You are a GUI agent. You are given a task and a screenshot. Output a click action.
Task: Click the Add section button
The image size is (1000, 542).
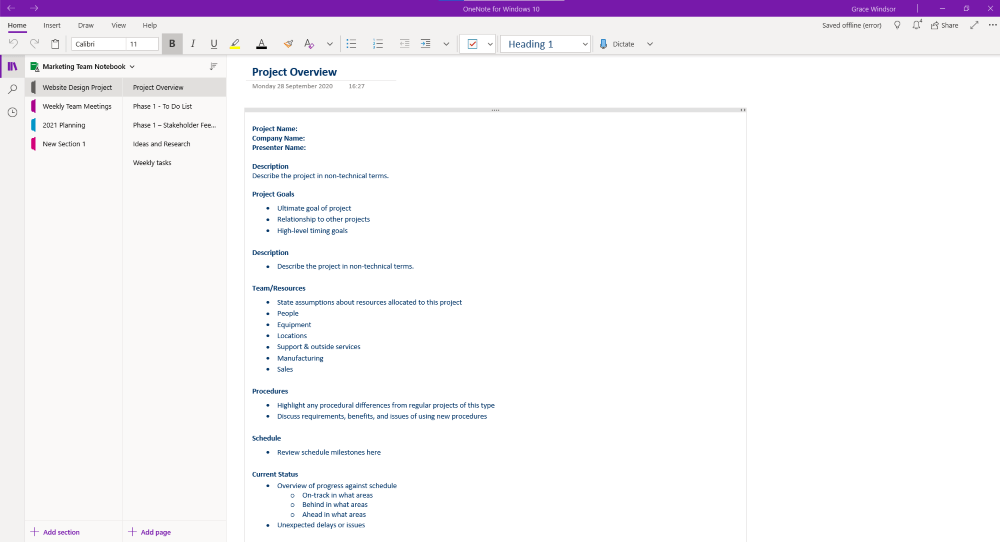coord(55,532)
